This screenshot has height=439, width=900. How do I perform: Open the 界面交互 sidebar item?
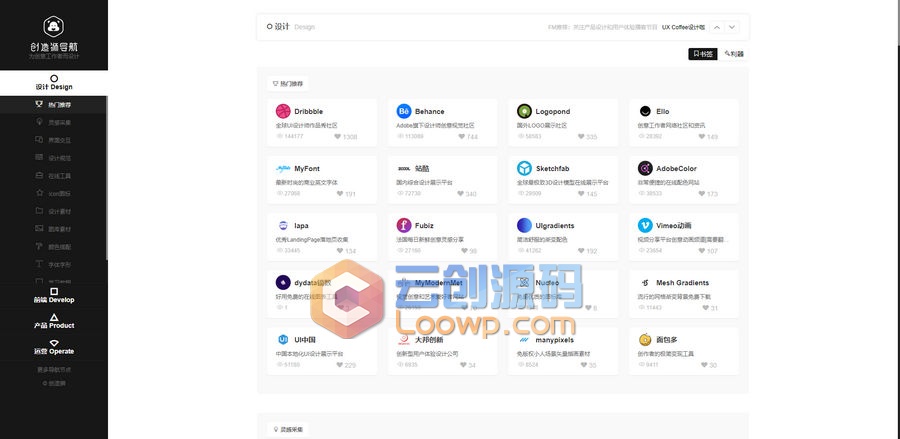pyautogui.click(x=53, y=140)
